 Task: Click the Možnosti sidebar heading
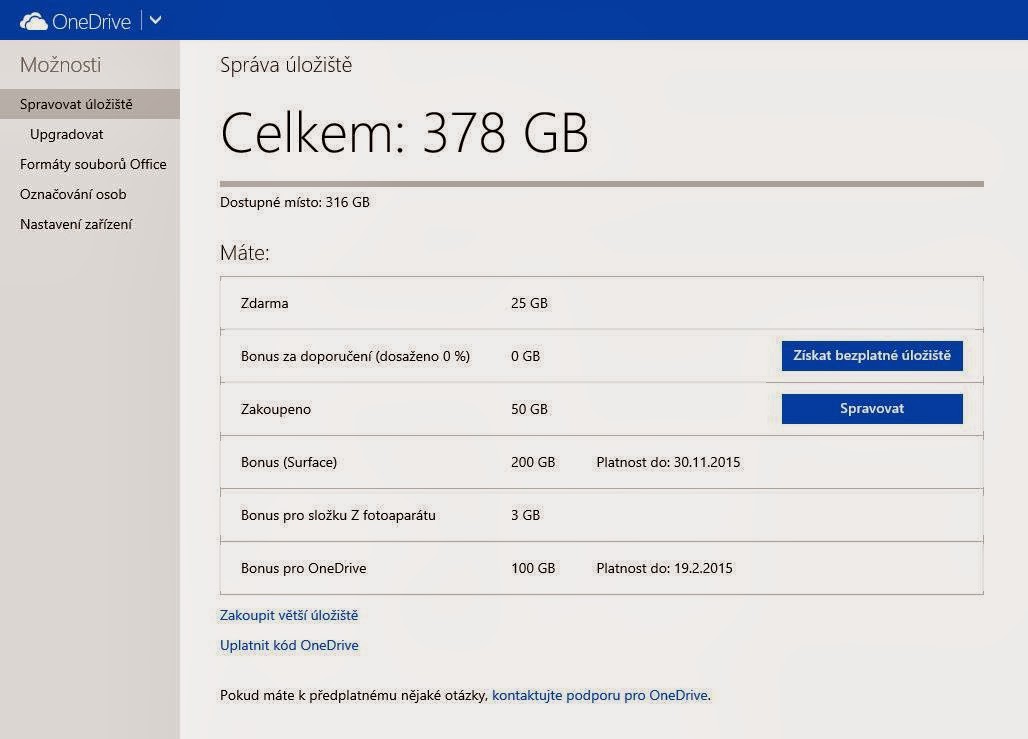coord(60,66)
